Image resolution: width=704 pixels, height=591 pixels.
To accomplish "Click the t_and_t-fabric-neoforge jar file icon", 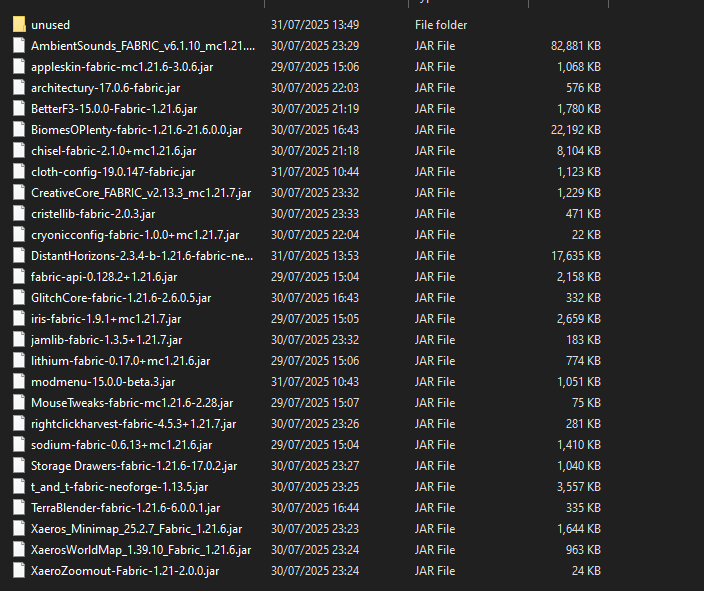I will [x=19, y=487].
